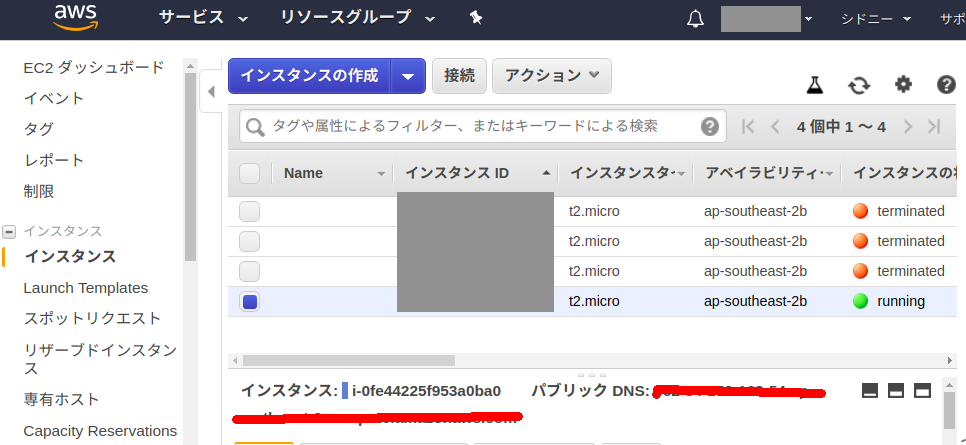This screenshot has width=966, height=445.
Task: Maximize the details pane layout icon
Action: tap(922, 390)
